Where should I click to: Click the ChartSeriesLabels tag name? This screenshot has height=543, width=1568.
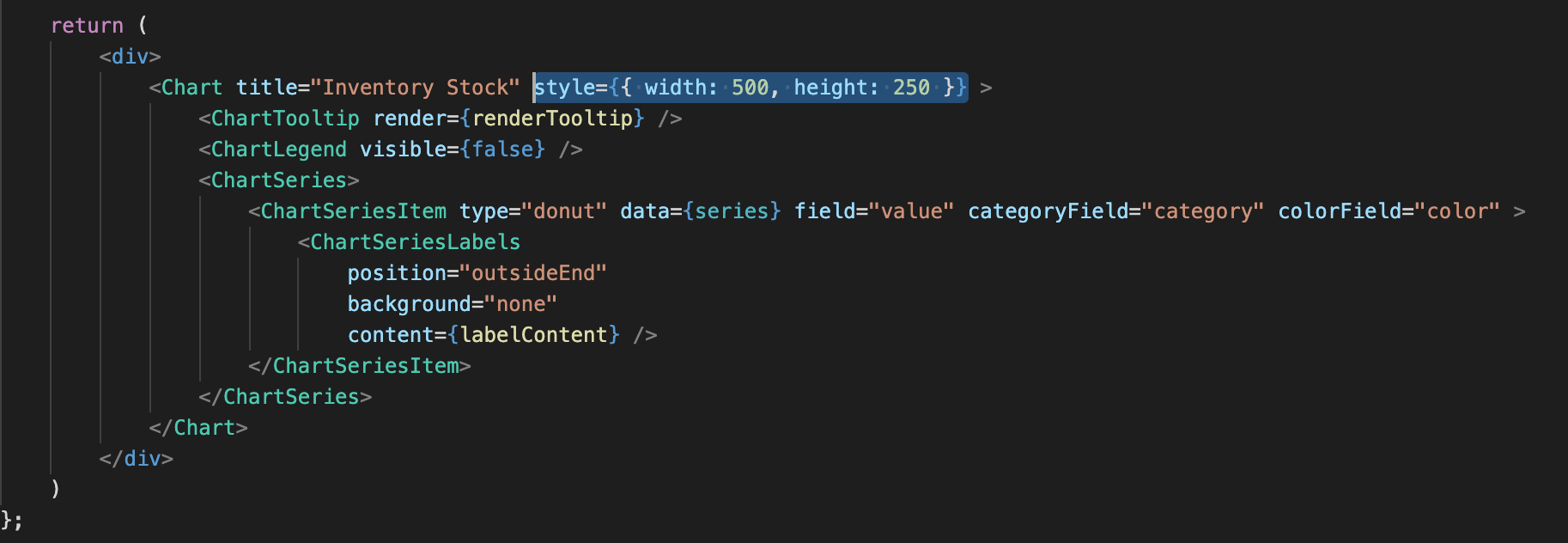[415, 242]
